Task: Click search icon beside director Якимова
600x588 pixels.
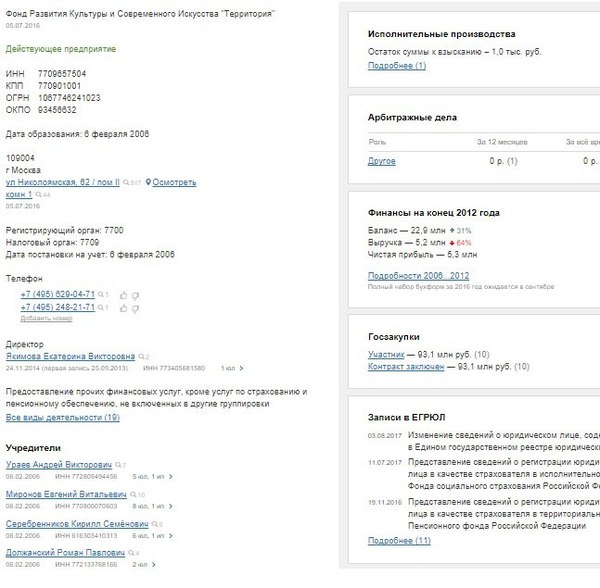Action: point(140,356)
